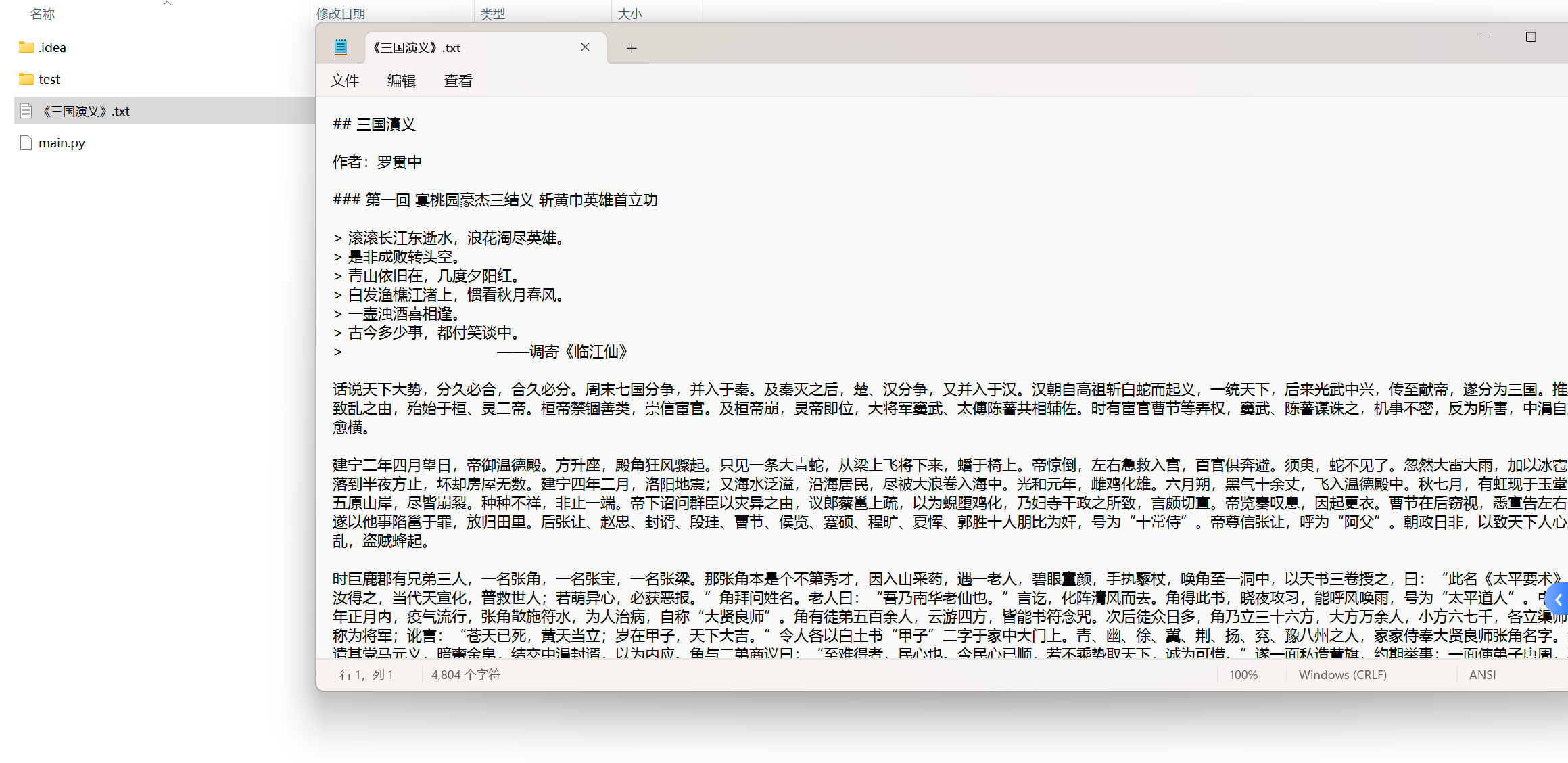Place cursor in '作者：罗贯中' line
The height and width of the screenshot is (763, 1568).
tap(377, 162)
